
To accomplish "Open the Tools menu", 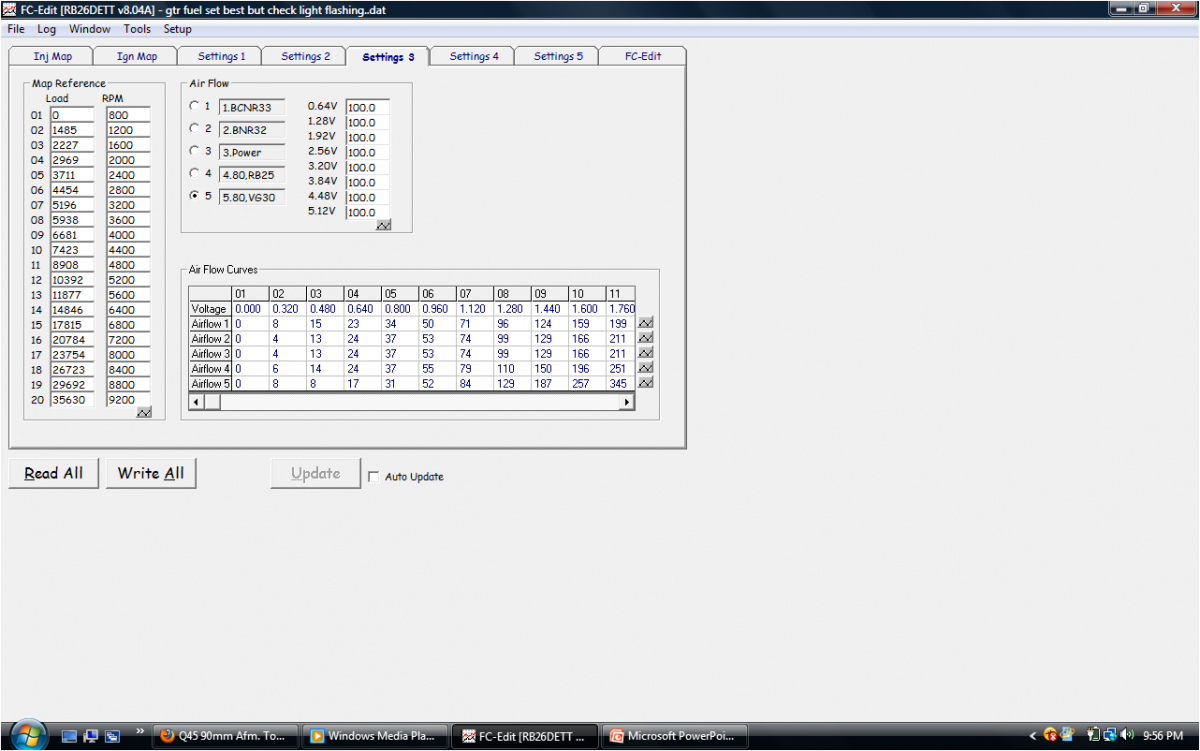I will 137,29.
